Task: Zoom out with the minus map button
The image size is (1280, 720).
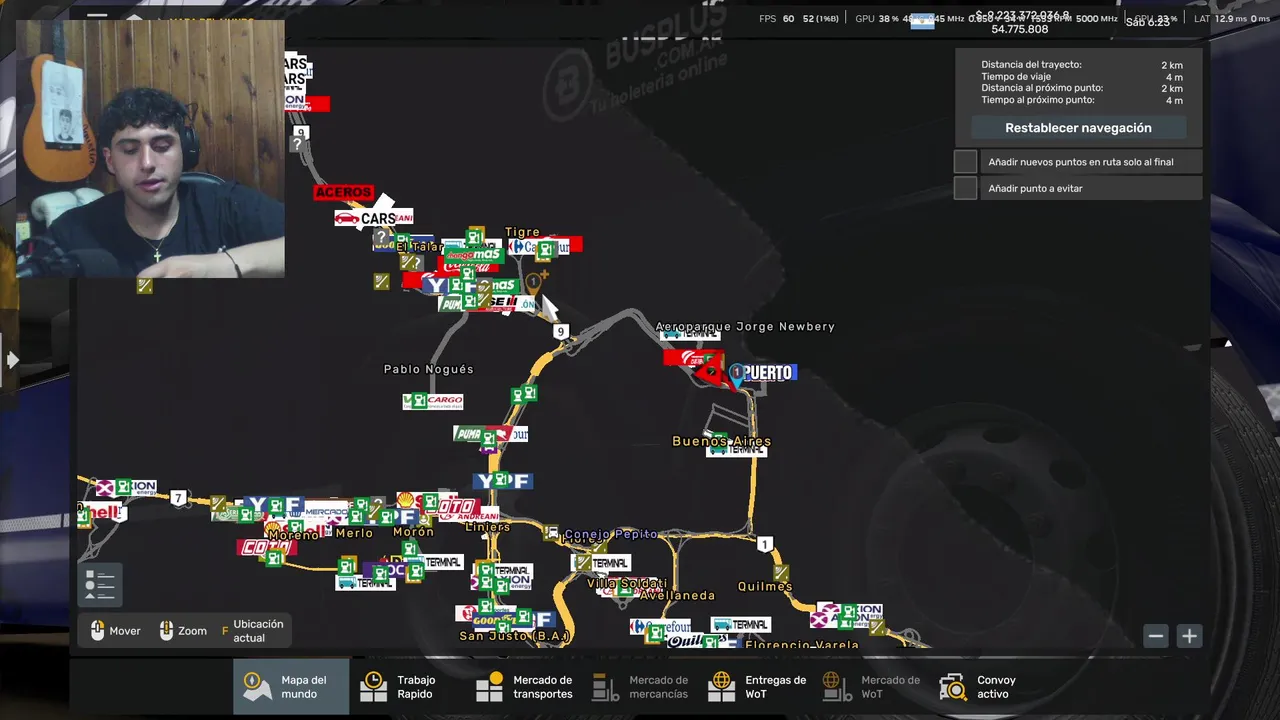Action: pyautogui.click(x=1156, y=636)
